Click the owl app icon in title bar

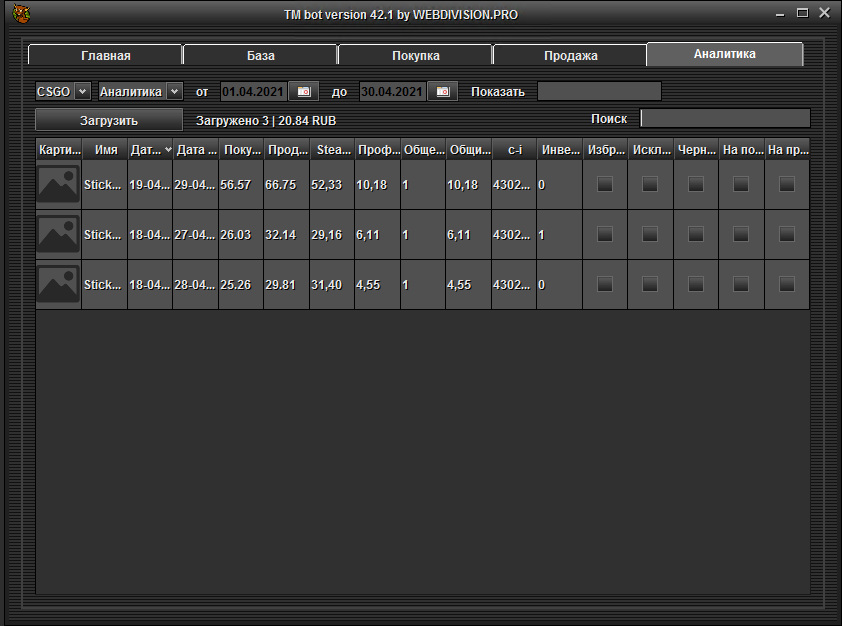(21, 14)
